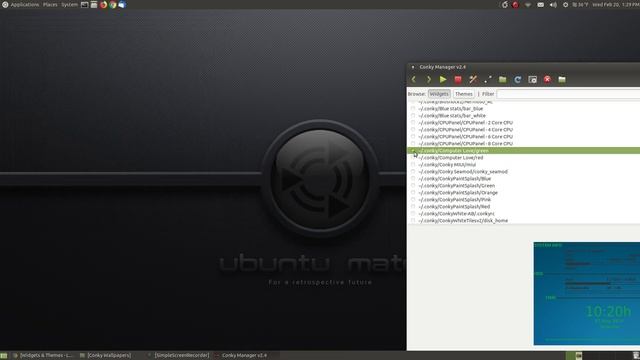The width and height of the screenshot is (640, 360).
Task: Open the last folder icon on toolbar
Action: click(x=562, y=80)
